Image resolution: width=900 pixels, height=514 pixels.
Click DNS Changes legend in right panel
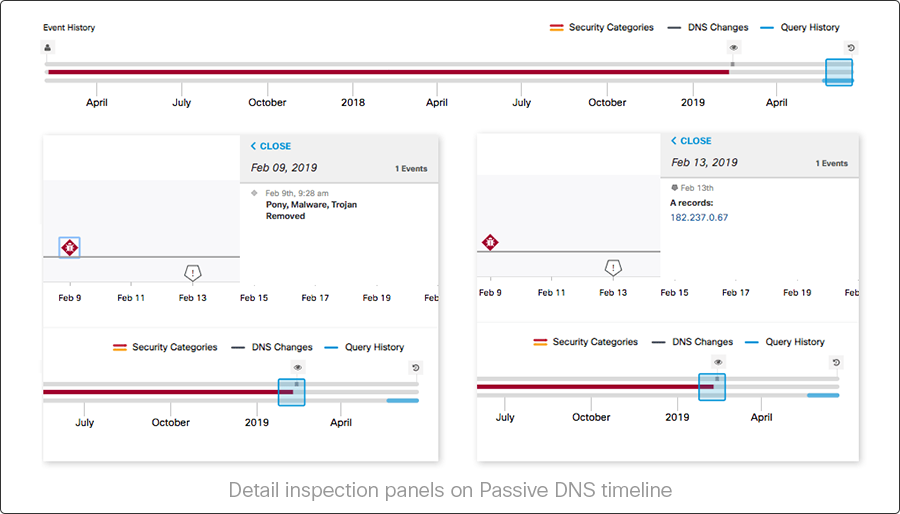[x=693, y=342]
